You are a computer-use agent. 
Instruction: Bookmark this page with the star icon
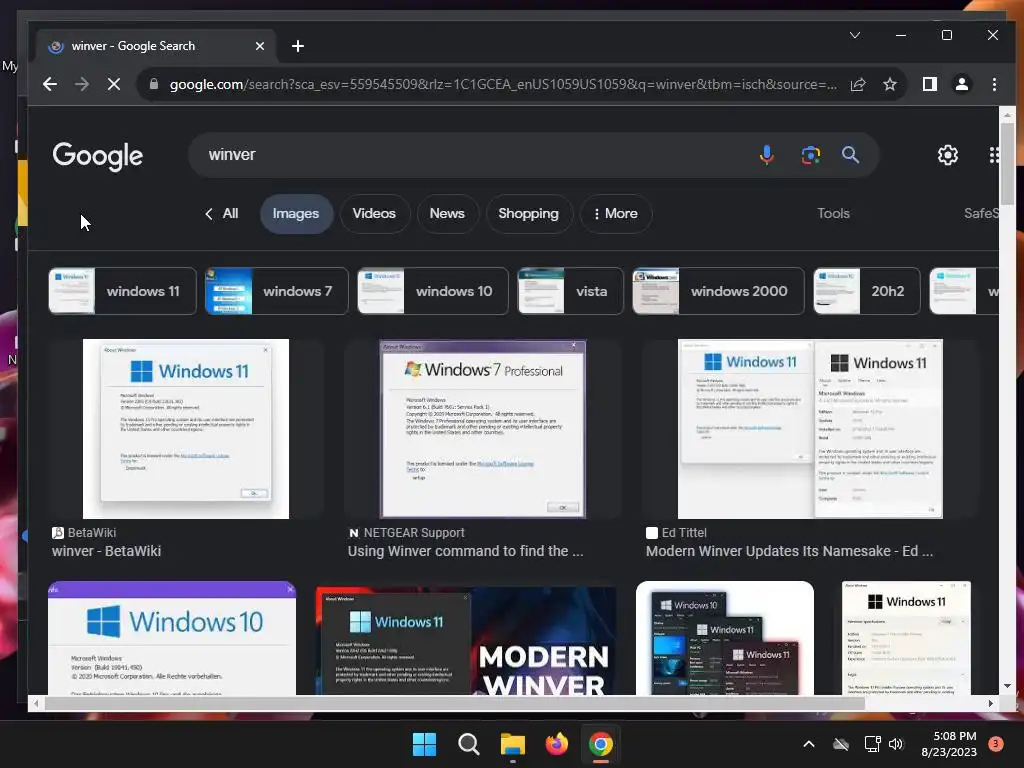click(x=889, y=84)
